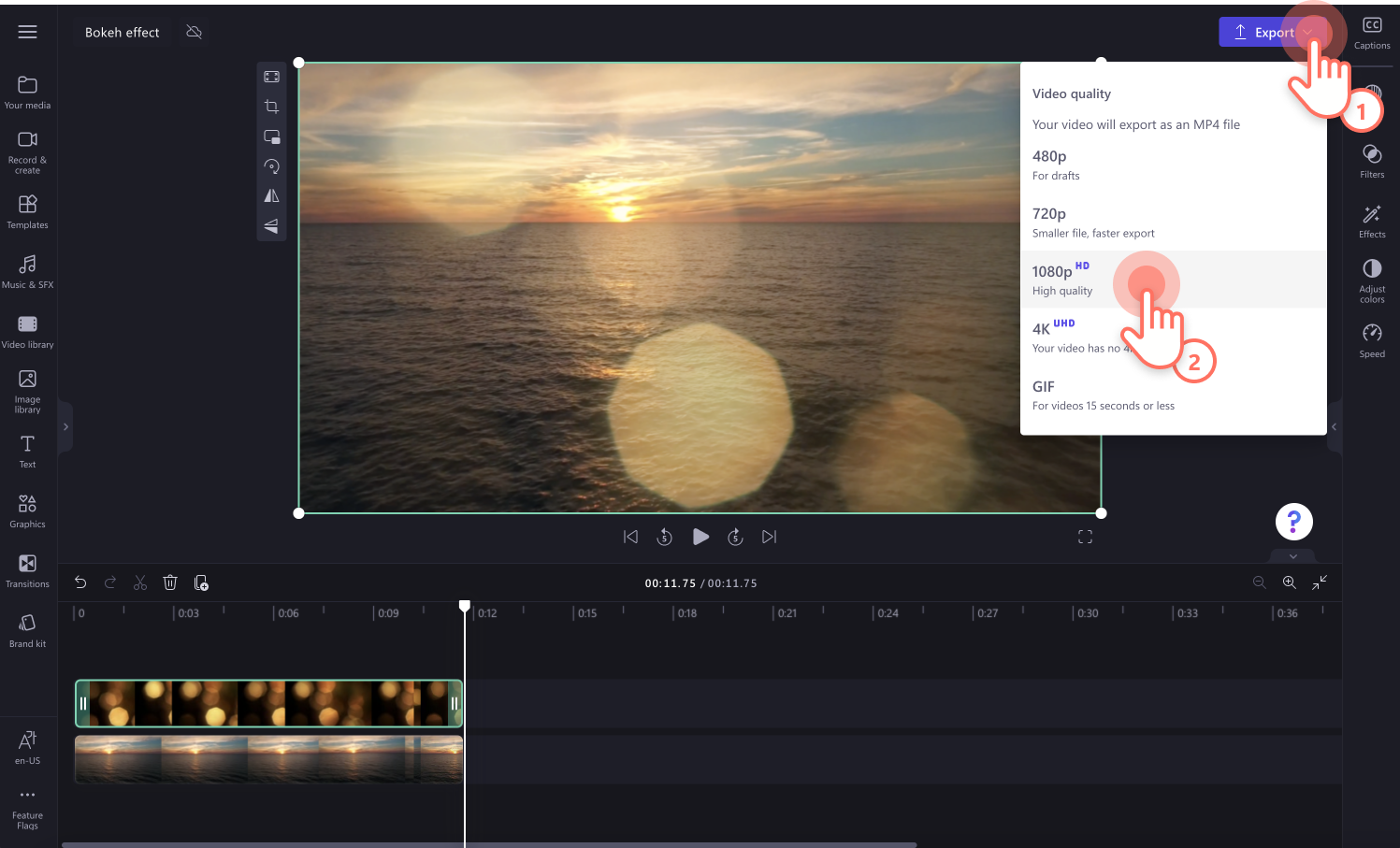Image resolution: width=1400 pixels, height=848 pixels.
Task: Click the split scissors tool
Action: click(x=140, y=582)
